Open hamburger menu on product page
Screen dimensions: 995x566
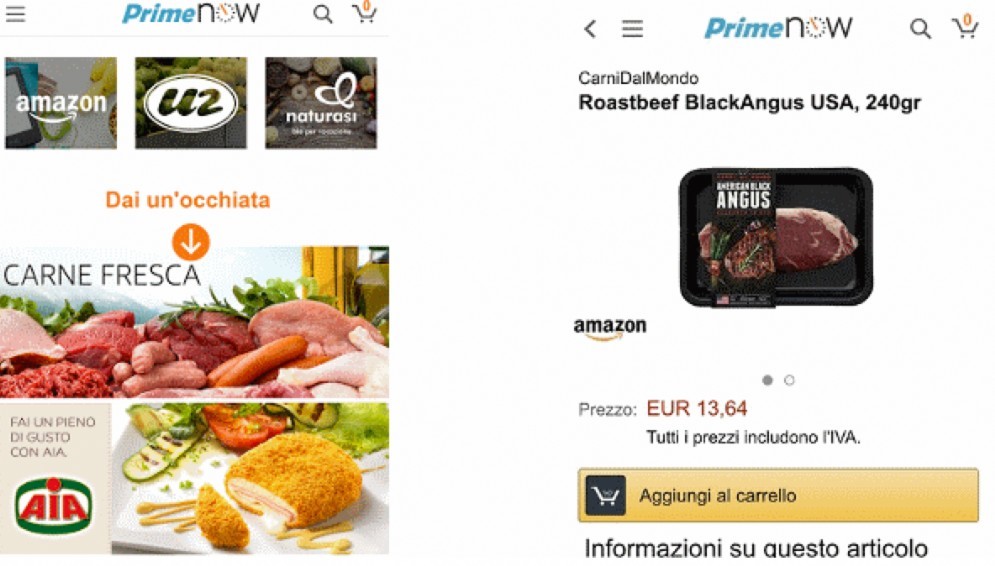pyautogui.click(x=632, y=29)
